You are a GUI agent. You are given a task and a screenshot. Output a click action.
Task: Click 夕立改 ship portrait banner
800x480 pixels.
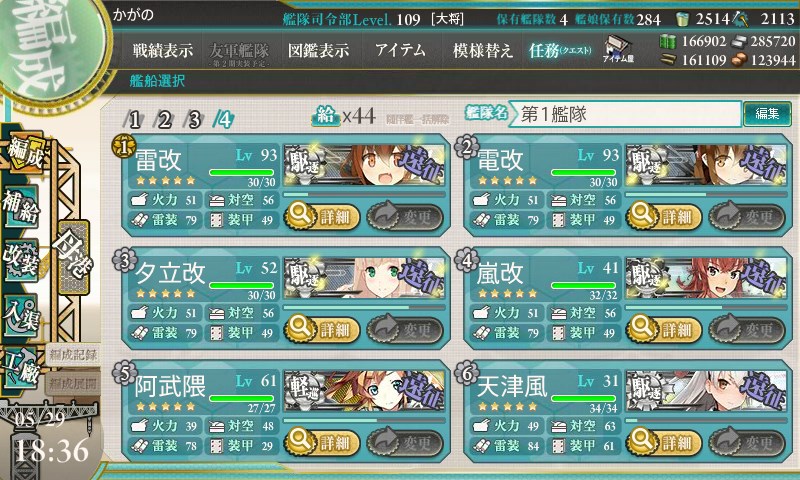(x=364, y=278)
